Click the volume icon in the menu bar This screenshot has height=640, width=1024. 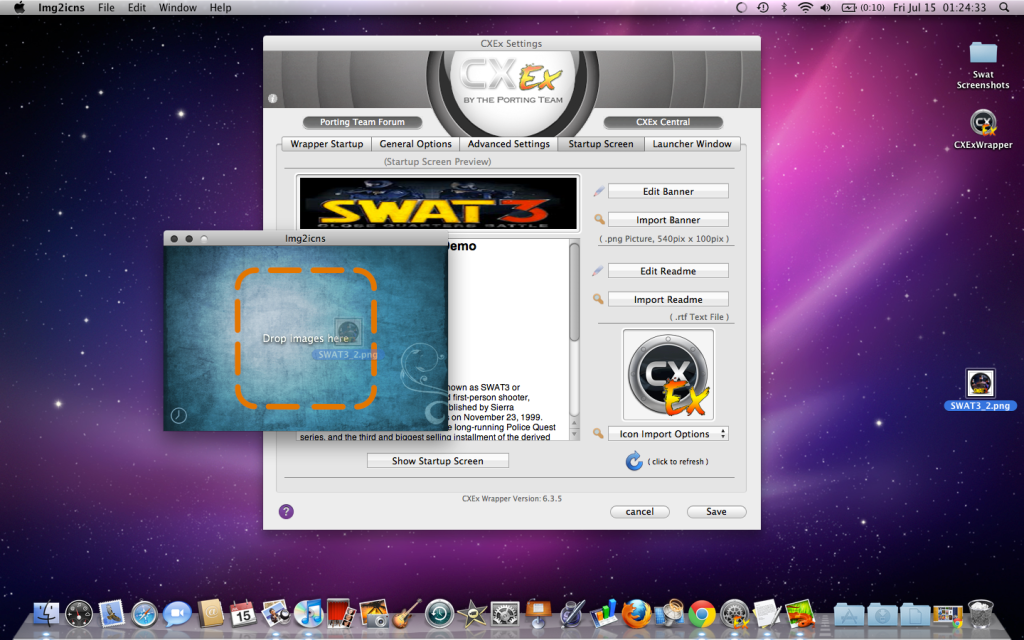click(825, 7)
